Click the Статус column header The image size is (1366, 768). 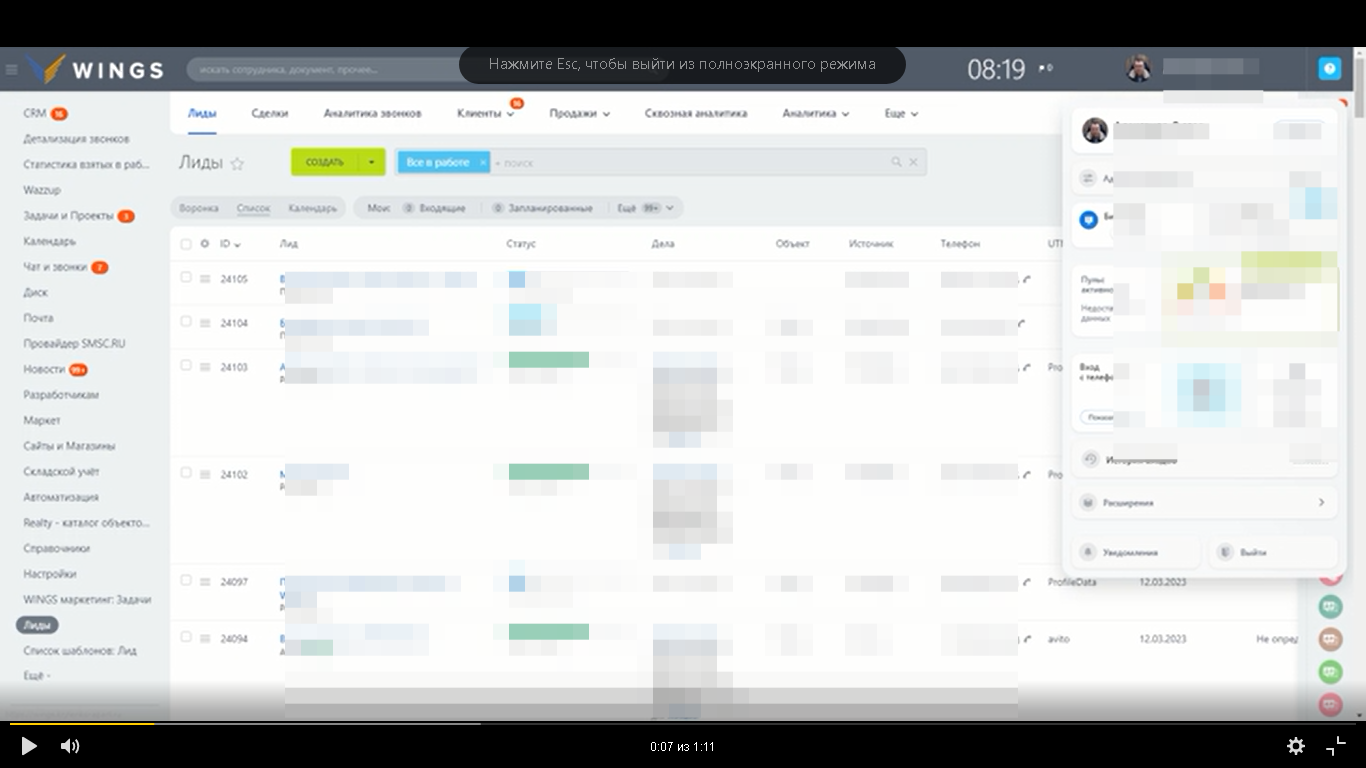point(521,244)
